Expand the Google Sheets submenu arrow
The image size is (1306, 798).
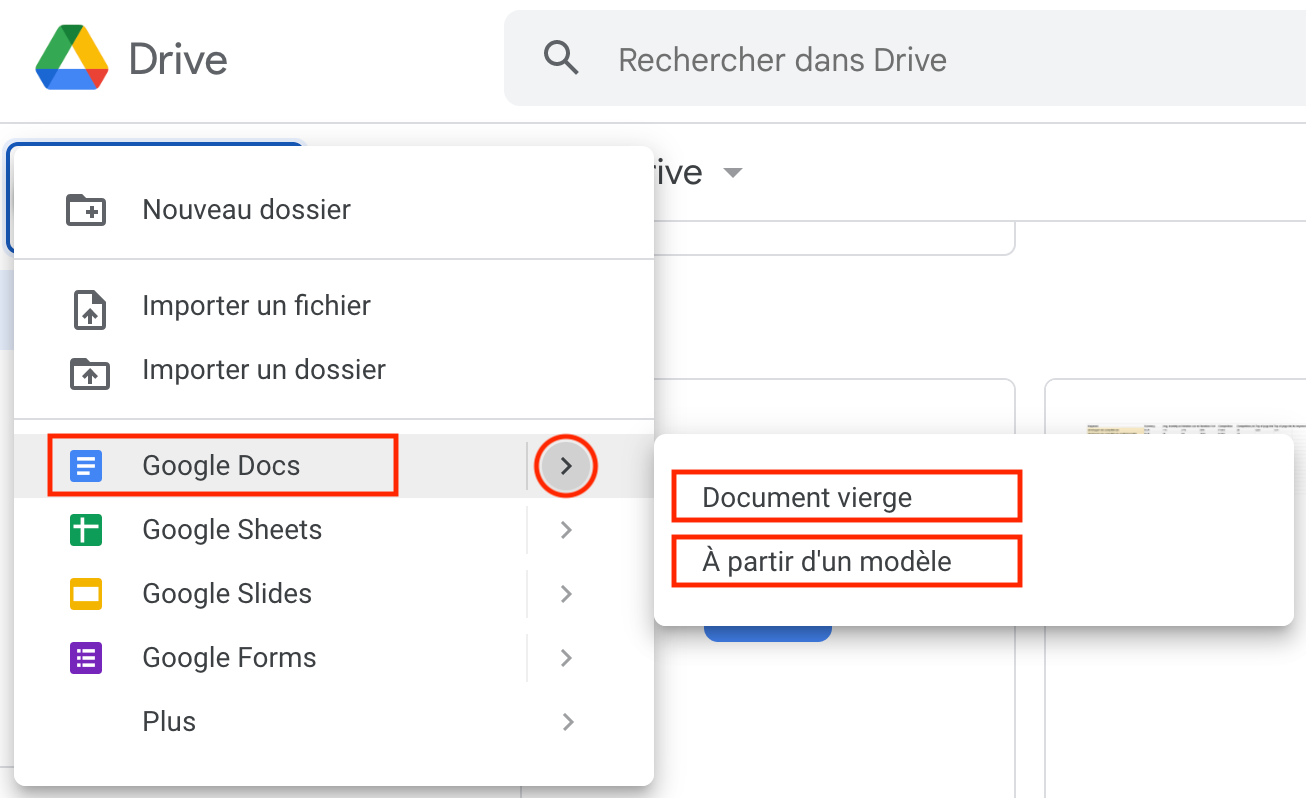tap(566, 530)
